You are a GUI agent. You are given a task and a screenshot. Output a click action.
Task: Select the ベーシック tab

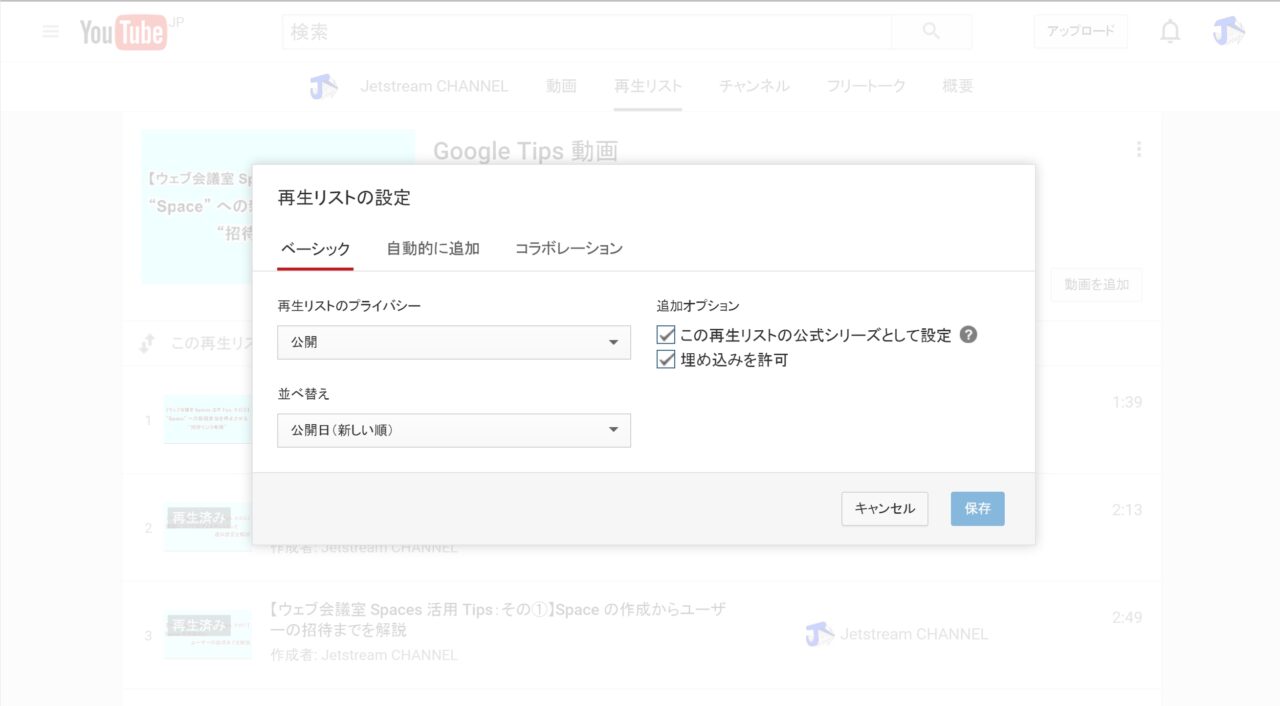[x=315, y=249]
